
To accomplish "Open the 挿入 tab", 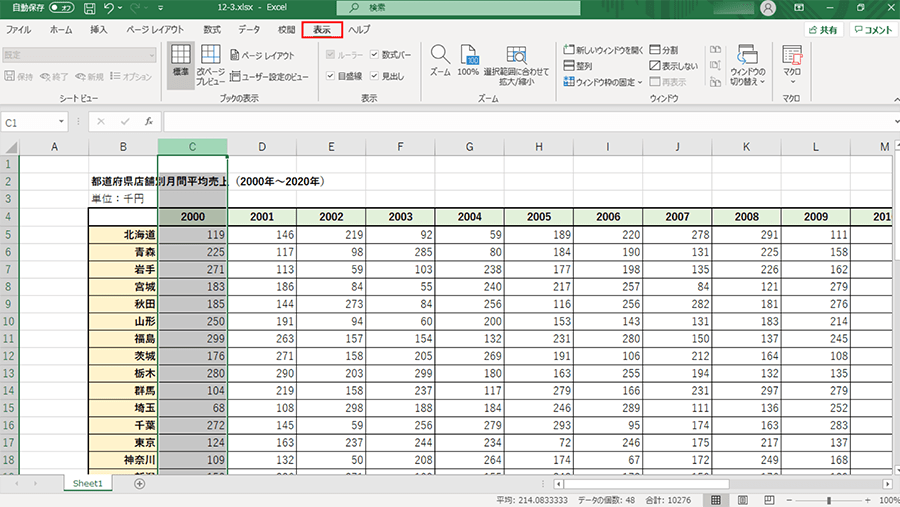I will (x=99, y=30).
